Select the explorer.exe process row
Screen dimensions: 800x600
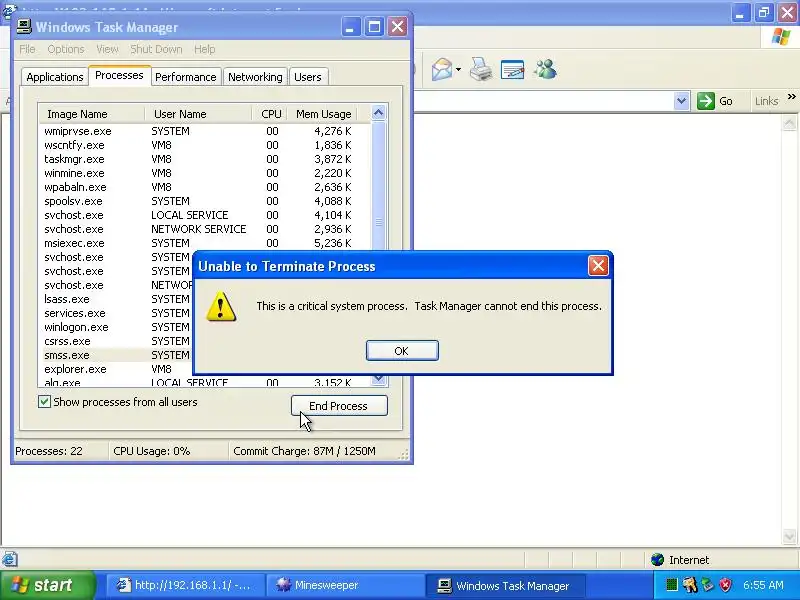(x=117, y=369)
